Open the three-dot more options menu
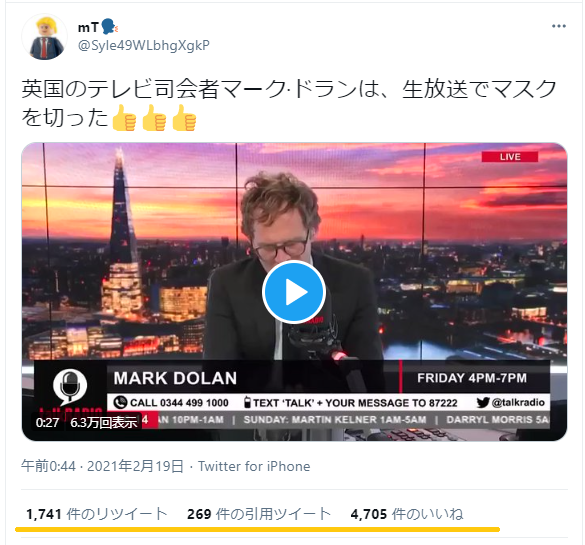 coord(559,26)
